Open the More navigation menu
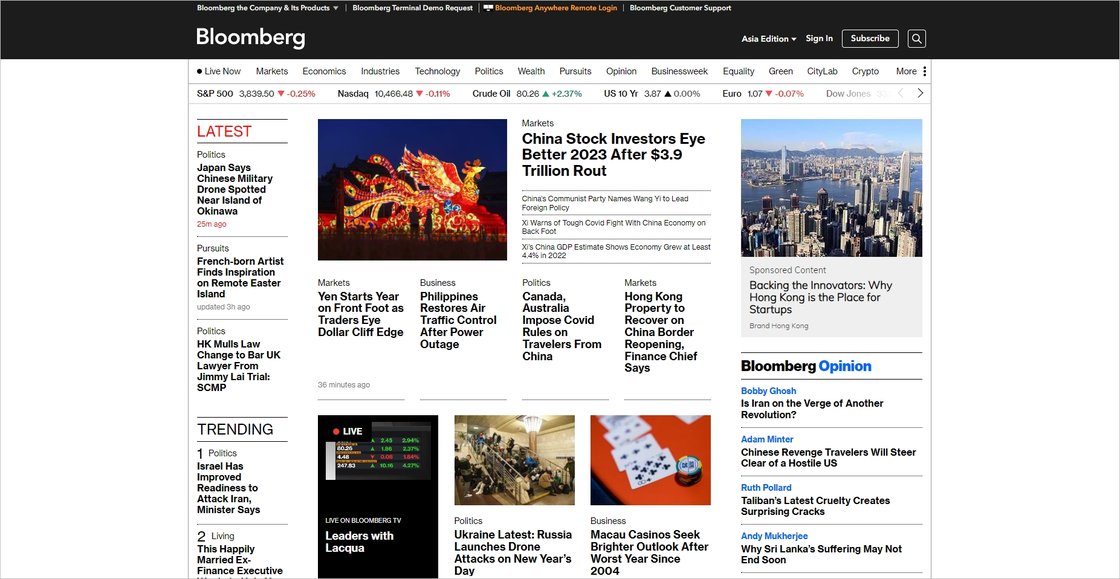This screenshot has width=1120, height=579. coord(906,72)
